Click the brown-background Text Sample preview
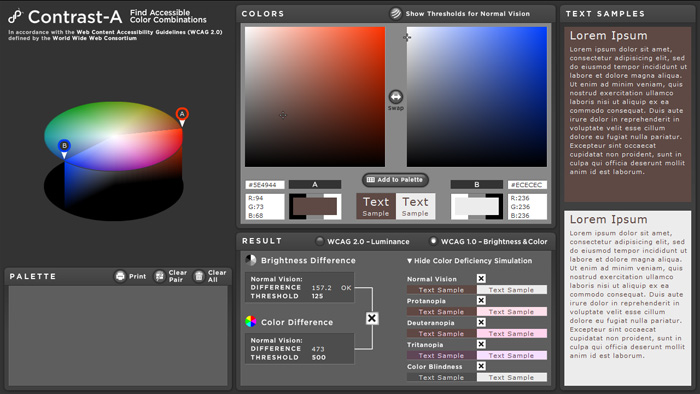This screenshot has height=394, width=700. [x=376, y=206]
